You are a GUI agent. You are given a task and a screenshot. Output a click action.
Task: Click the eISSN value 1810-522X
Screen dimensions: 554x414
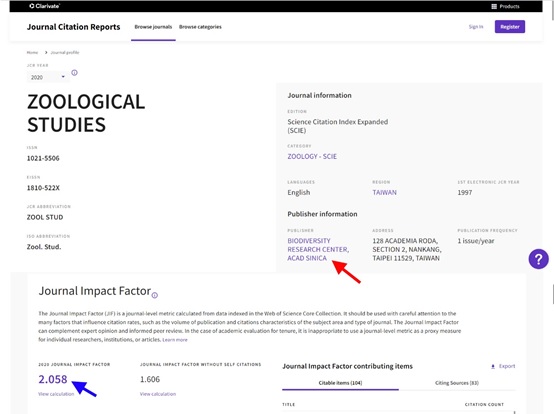click(43, 188)
